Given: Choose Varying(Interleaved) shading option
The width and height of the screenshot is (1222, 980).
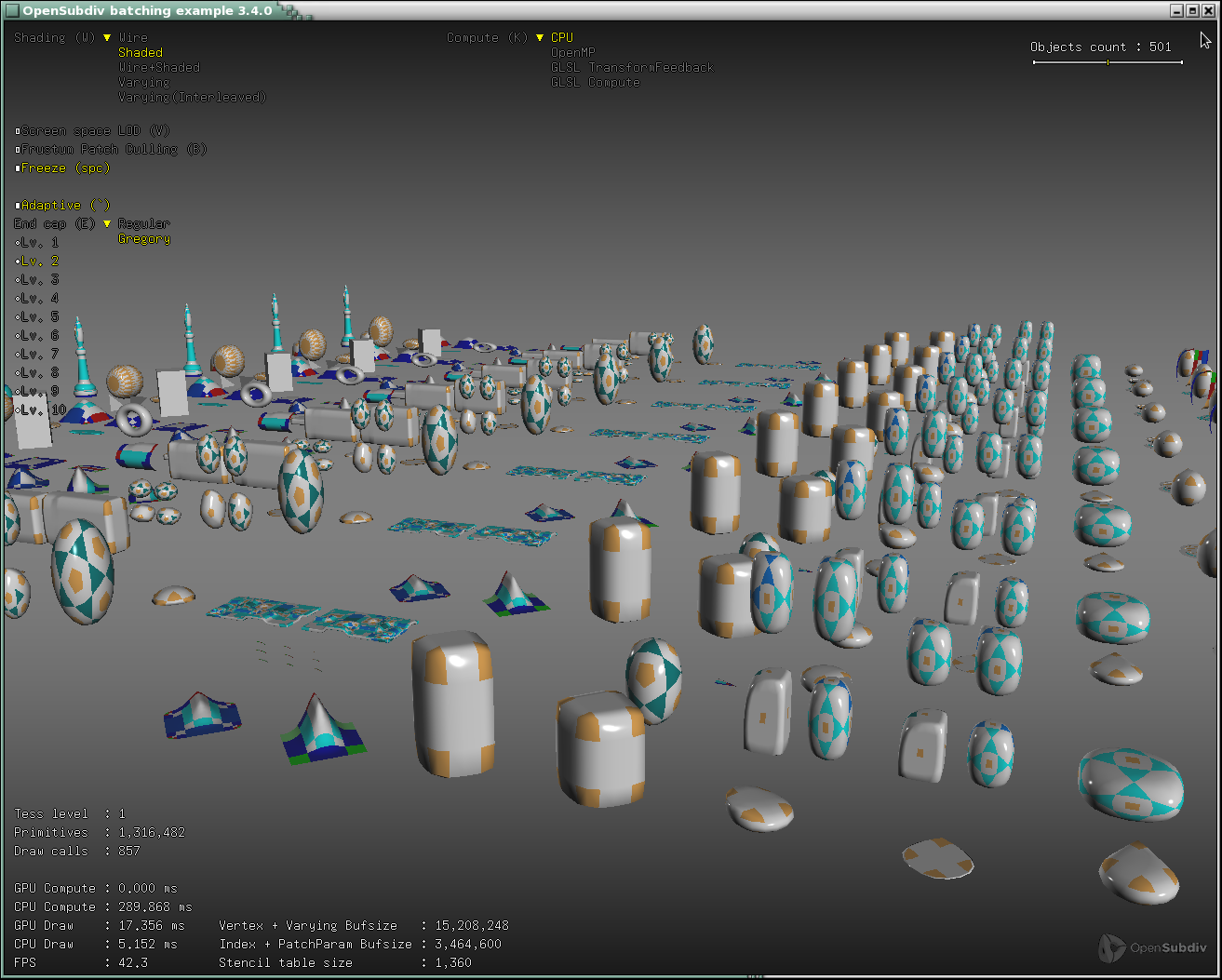Looking at the screenshot, I should pyautogui.click(x=192, y=98).
